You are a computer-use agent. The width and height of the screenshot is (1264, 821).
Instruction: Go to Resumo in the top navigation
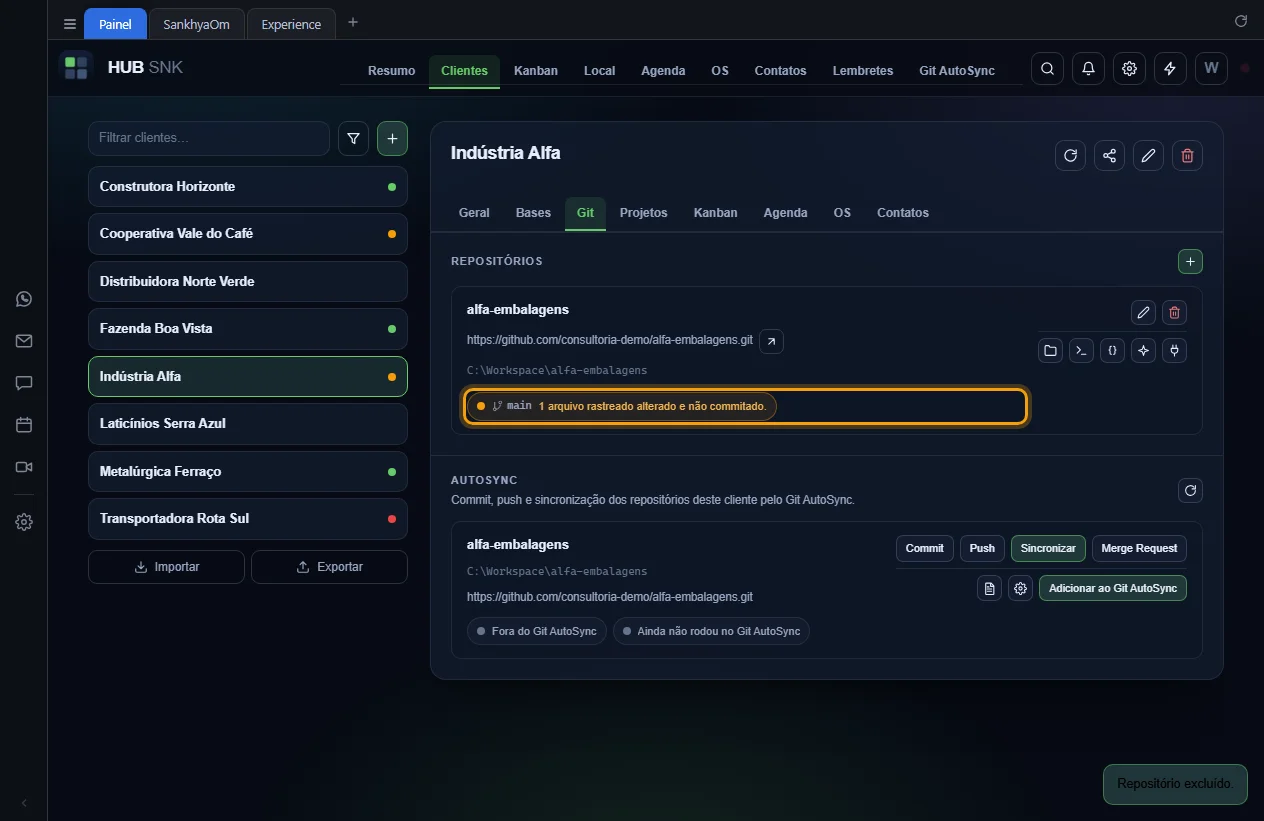tap(391, 71)
